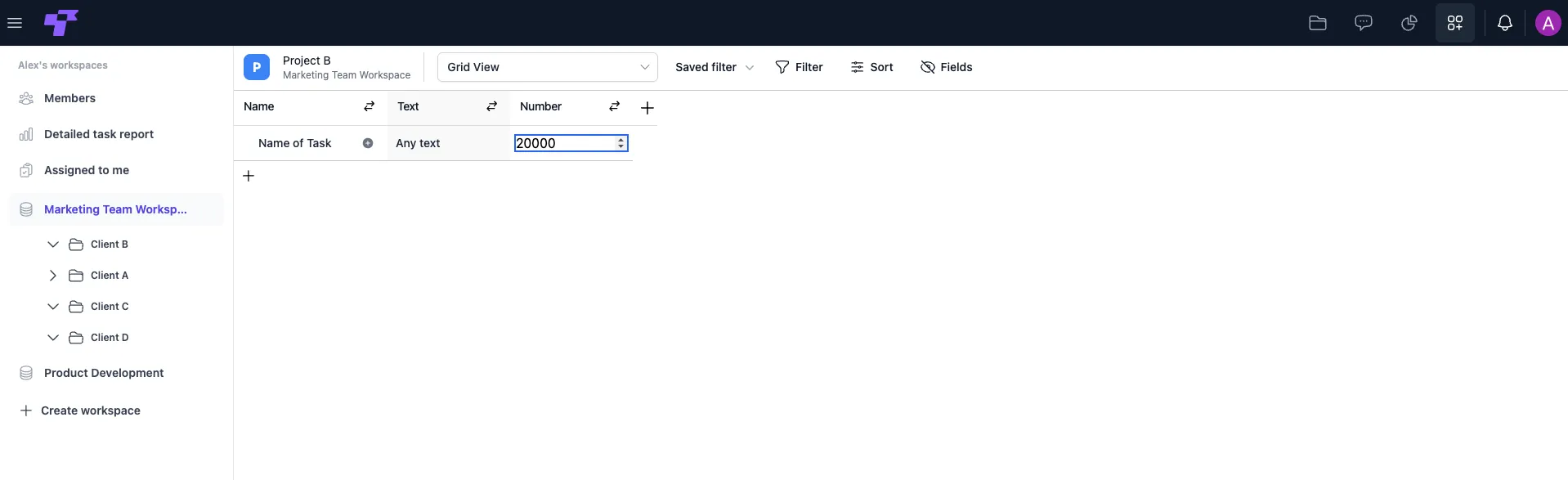Click the number field stepper arrows
Screen dimensions: 1568x480
621,143
